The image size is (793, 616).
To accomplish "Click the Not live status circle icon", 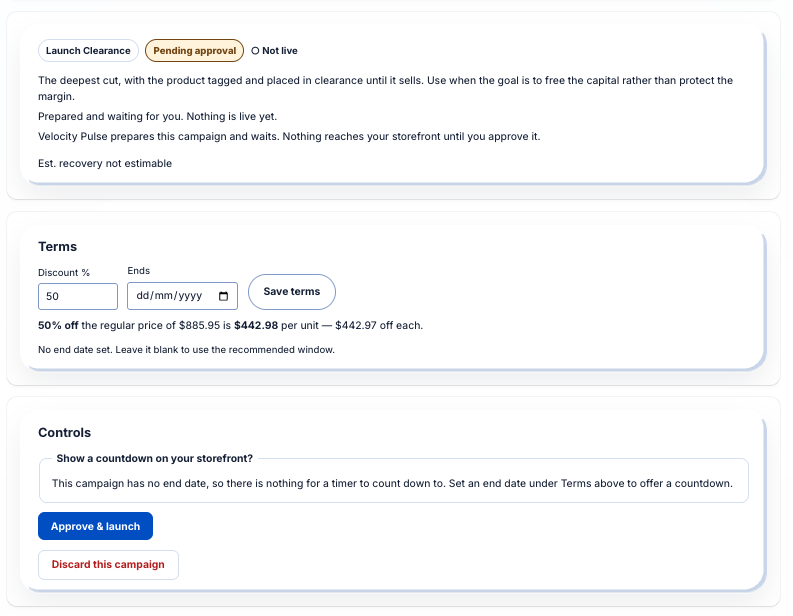I will click(x=255, y=51).
